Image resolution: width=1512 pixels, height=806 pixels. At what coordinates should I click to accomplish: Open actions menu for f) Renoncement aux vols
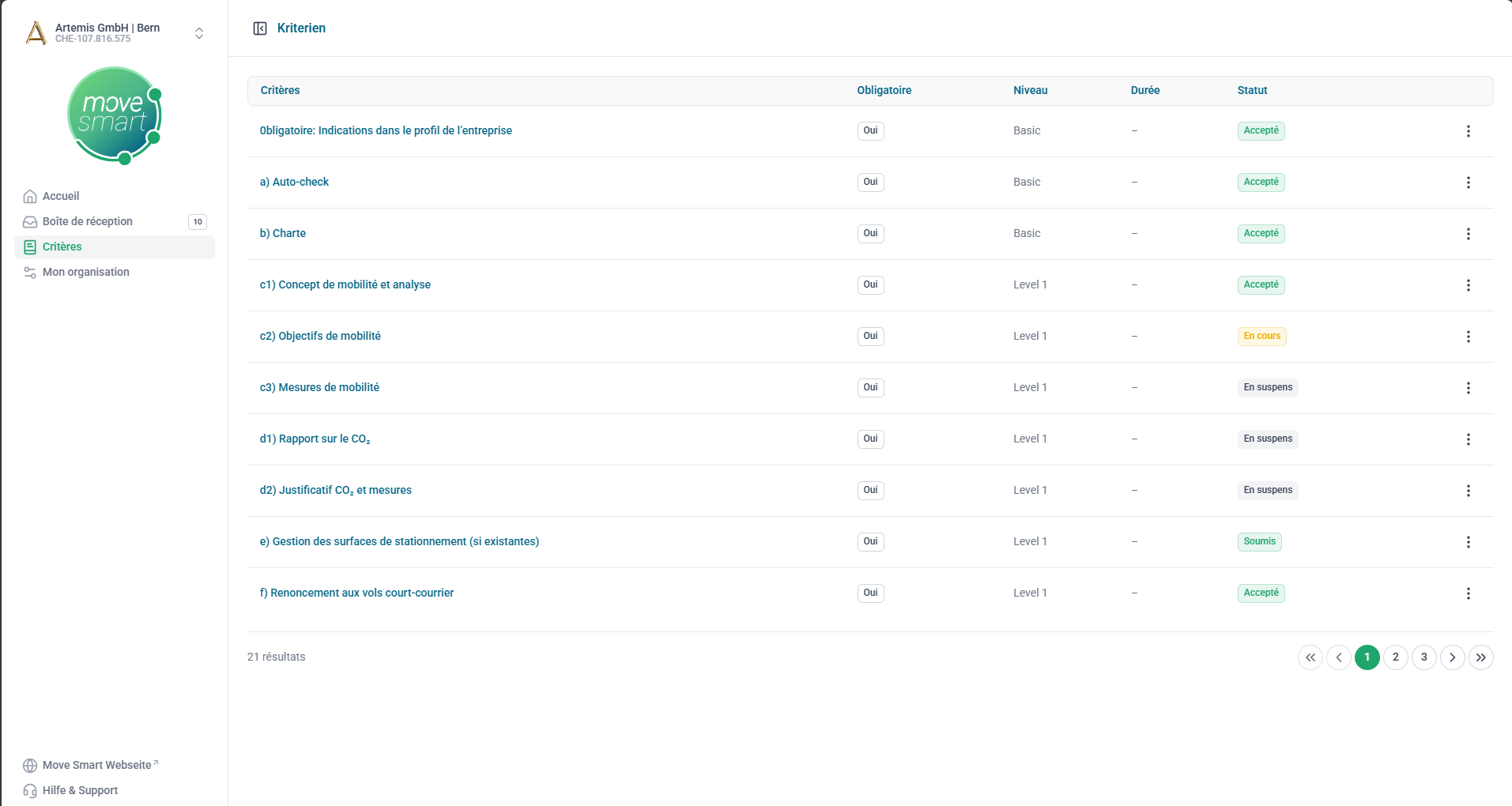[x=1468, y=593]
